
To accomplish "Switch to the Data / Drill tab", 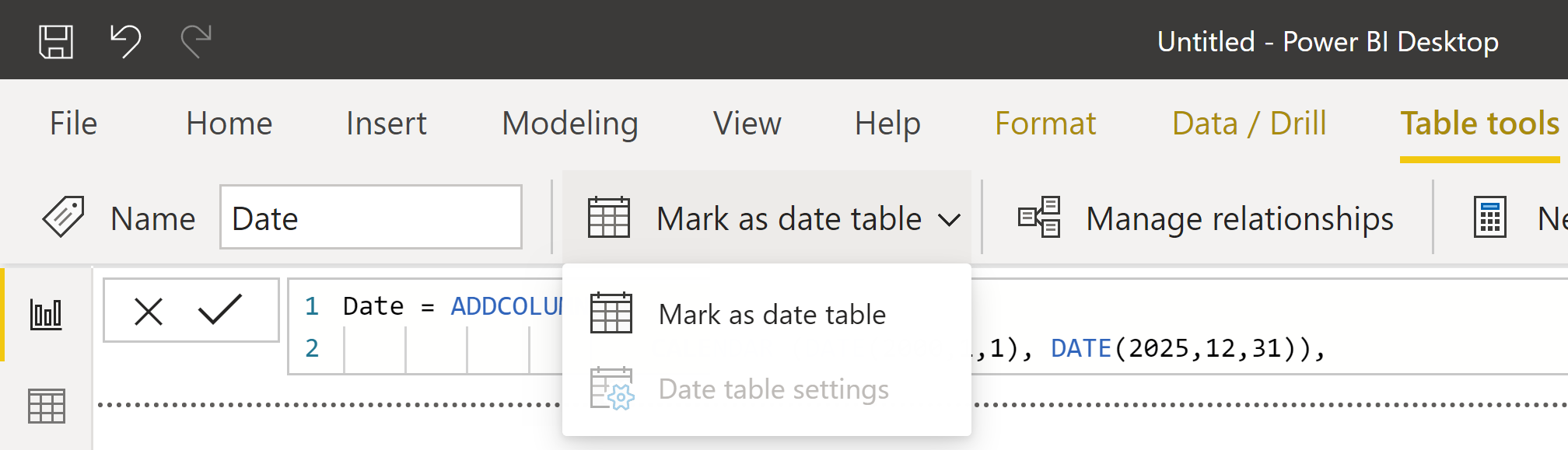I will pos(1248,123).
